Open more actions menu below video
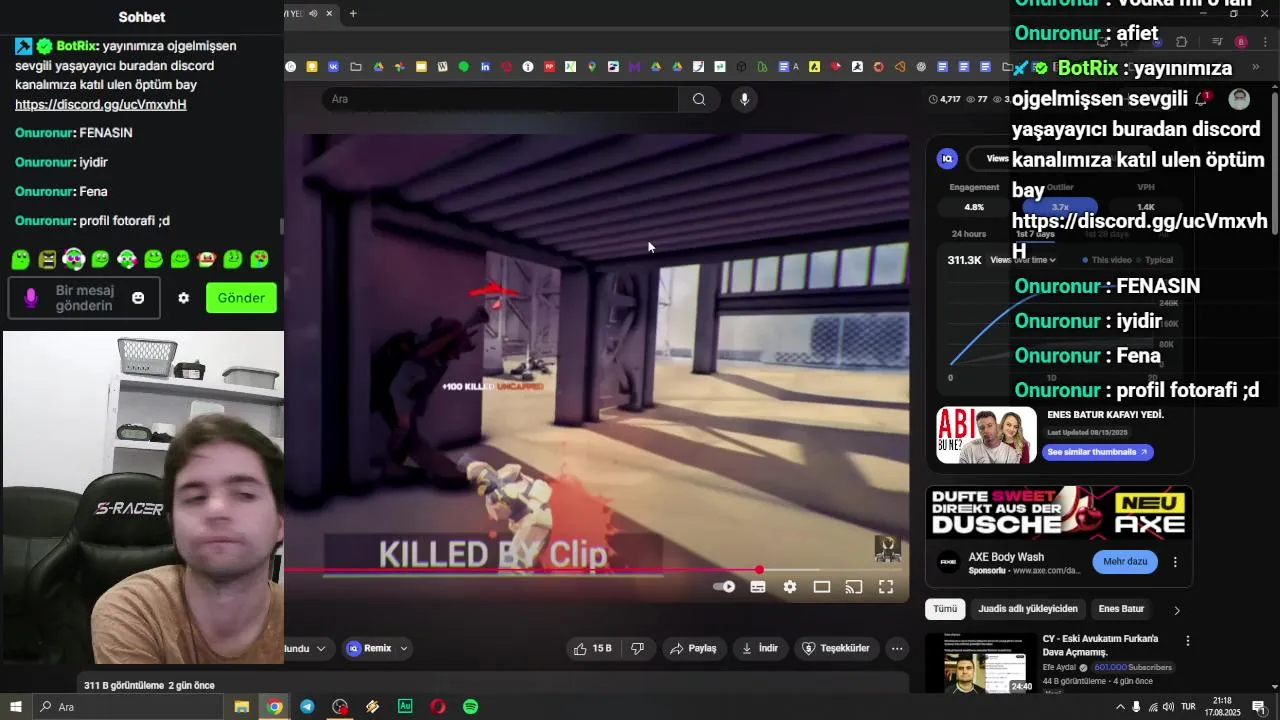The image size is (1280, 720). pyautogui.click(x=897, y=648)
